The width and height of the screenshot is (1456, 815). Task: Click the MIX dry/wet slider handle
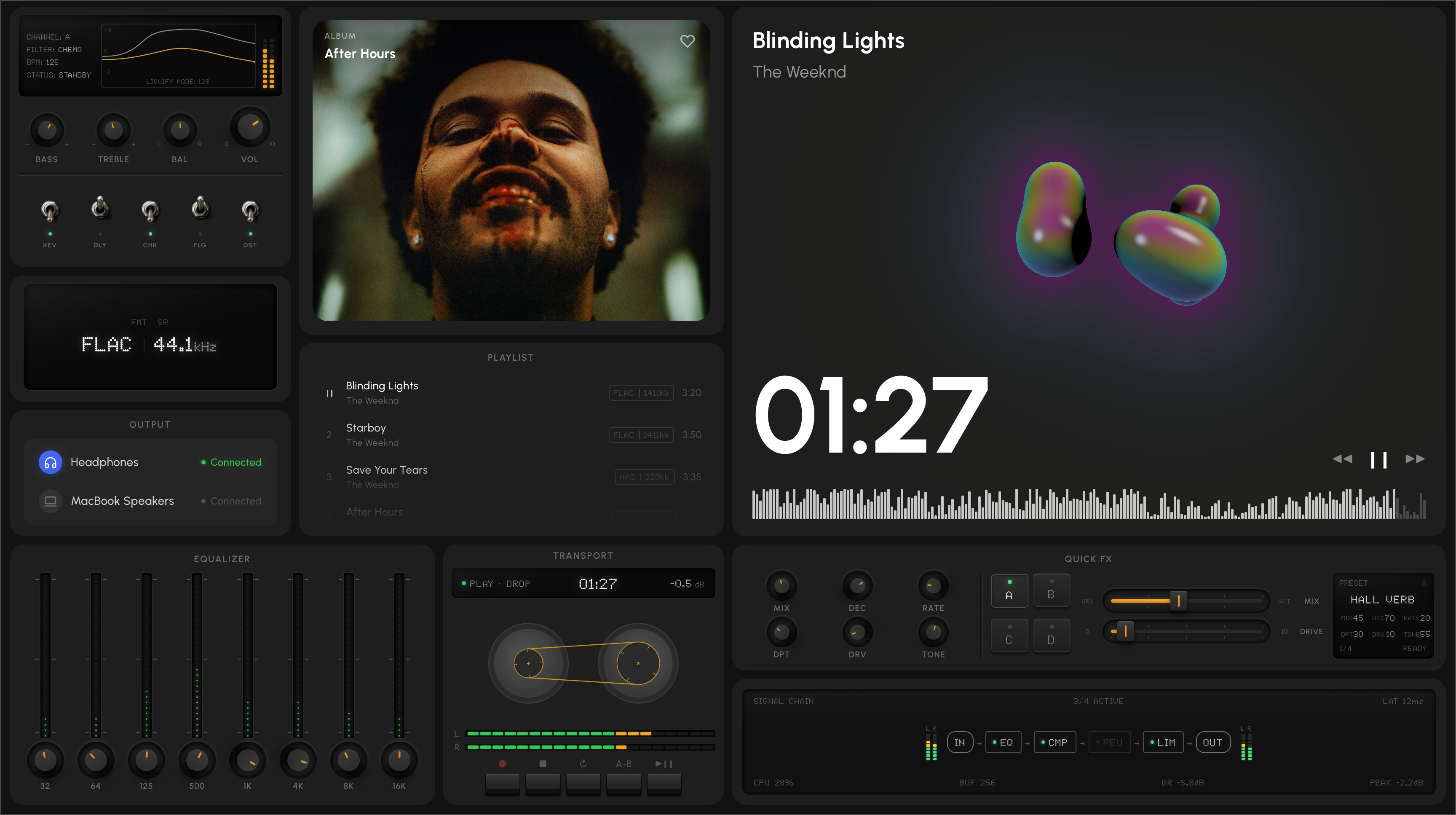click(1178, 601)
